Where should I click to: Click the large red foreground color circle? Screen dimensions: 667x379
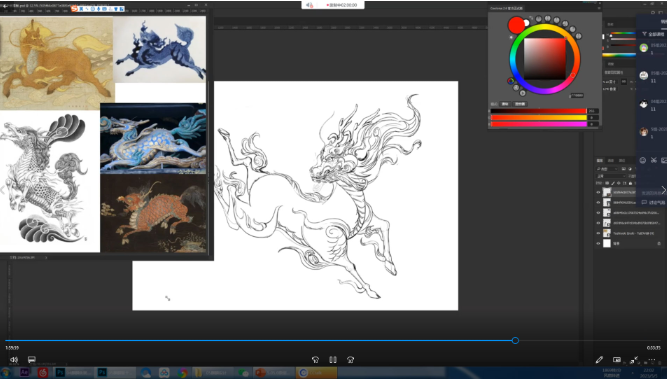click(516, 25)
